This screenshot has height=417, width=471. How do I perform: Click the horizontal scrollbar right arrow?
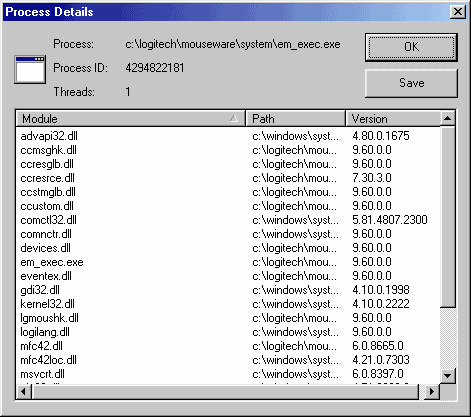point(432,391)
